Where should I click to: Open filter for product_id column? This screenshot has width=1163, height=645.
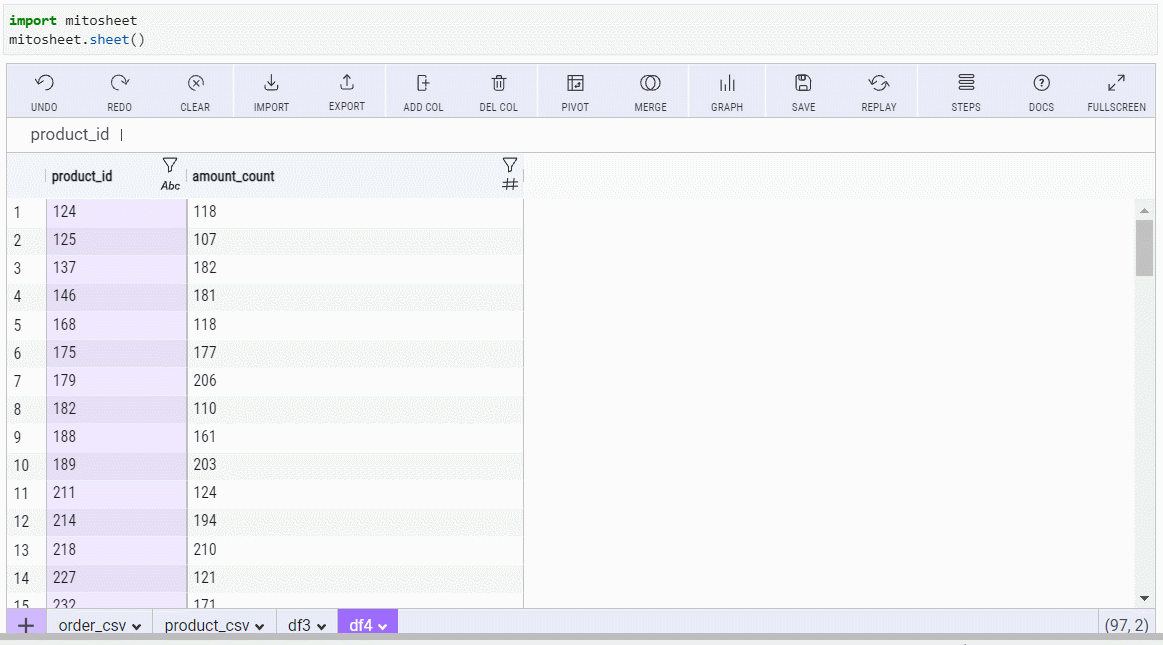[x=170, y=165]
